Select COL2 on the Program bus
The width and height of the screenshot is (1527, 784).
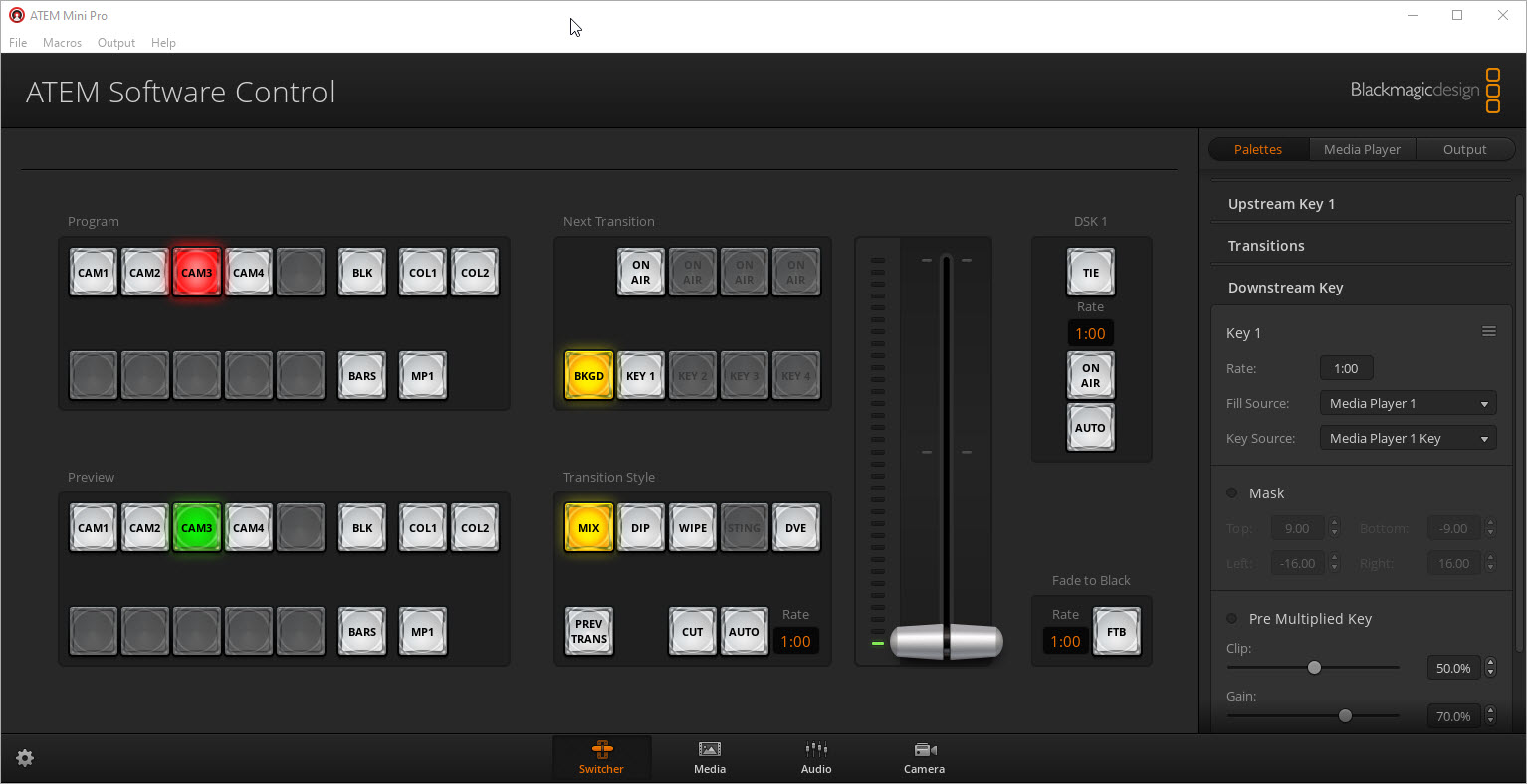[475, 273]
